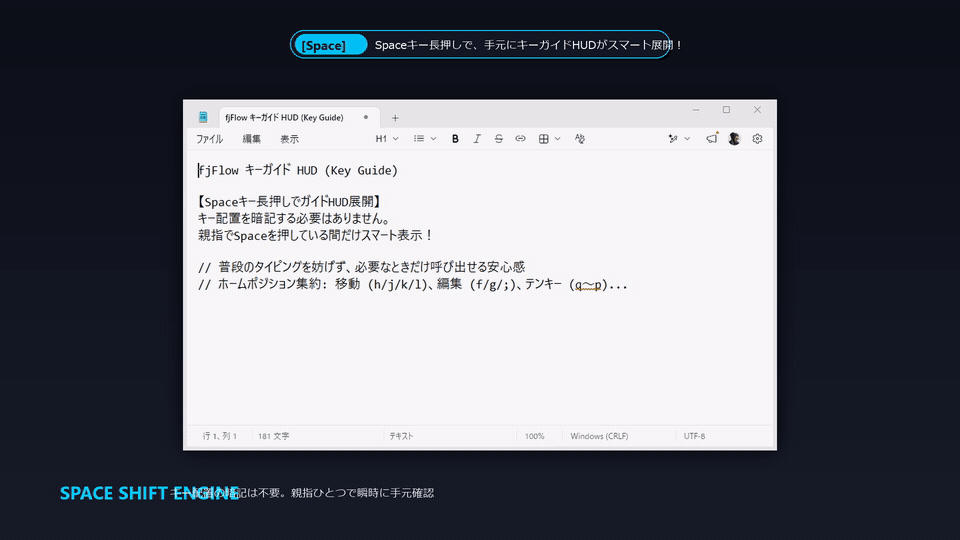Click the comment line starting // 普段のタイピング
Screen dimensions: 960x540
[361, 267]
